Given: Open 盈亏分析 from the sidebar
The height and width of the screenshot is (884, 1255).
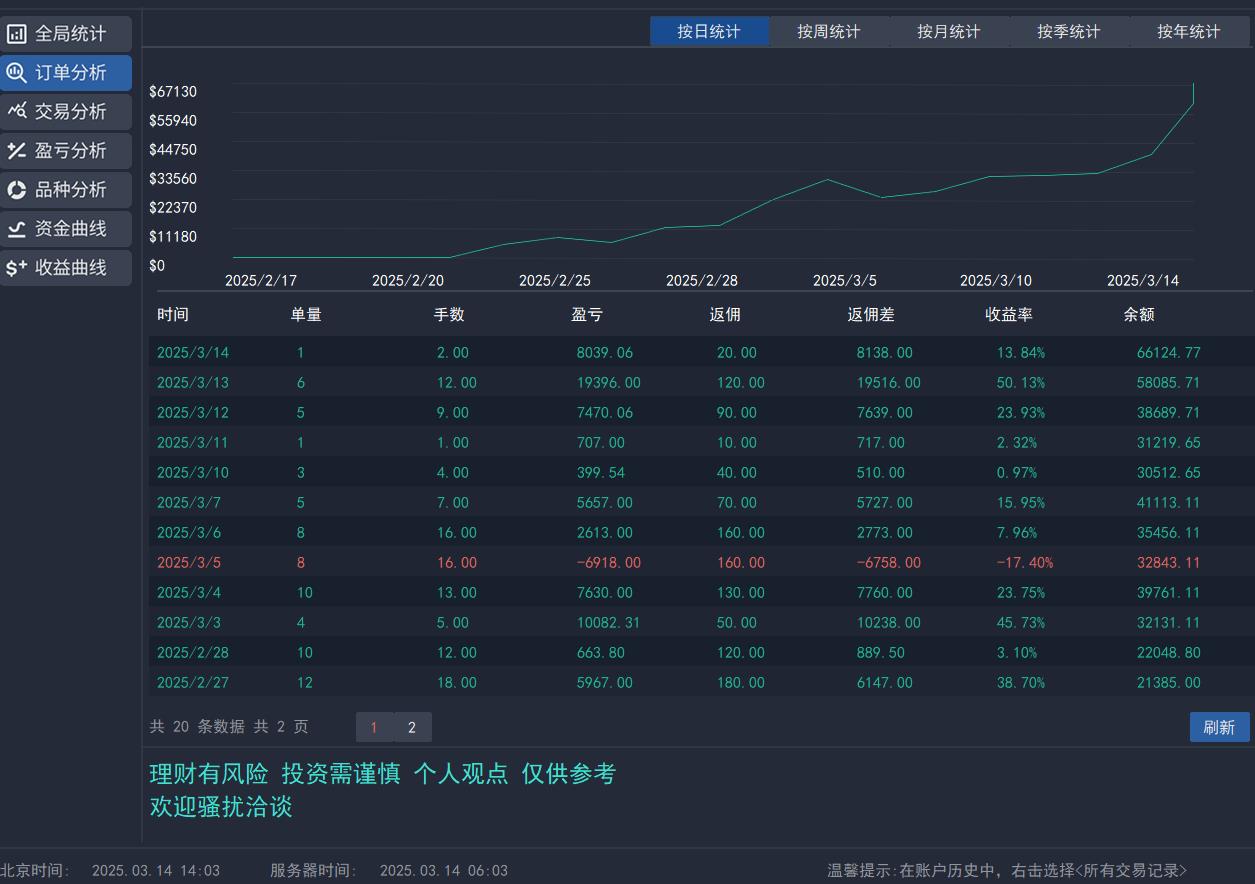Looking at the screenshot, I should [66, 150].
